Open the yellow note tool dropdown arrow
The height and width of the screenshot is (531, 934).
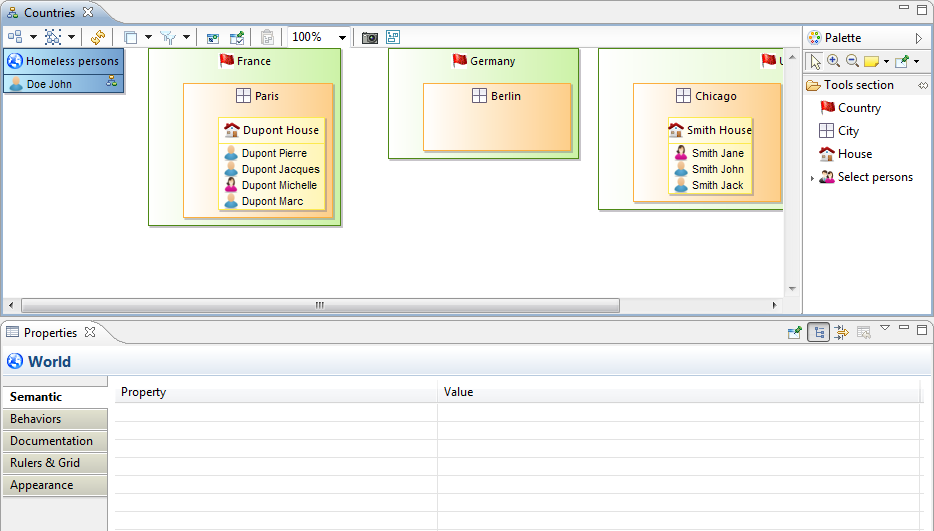point(886,62)
